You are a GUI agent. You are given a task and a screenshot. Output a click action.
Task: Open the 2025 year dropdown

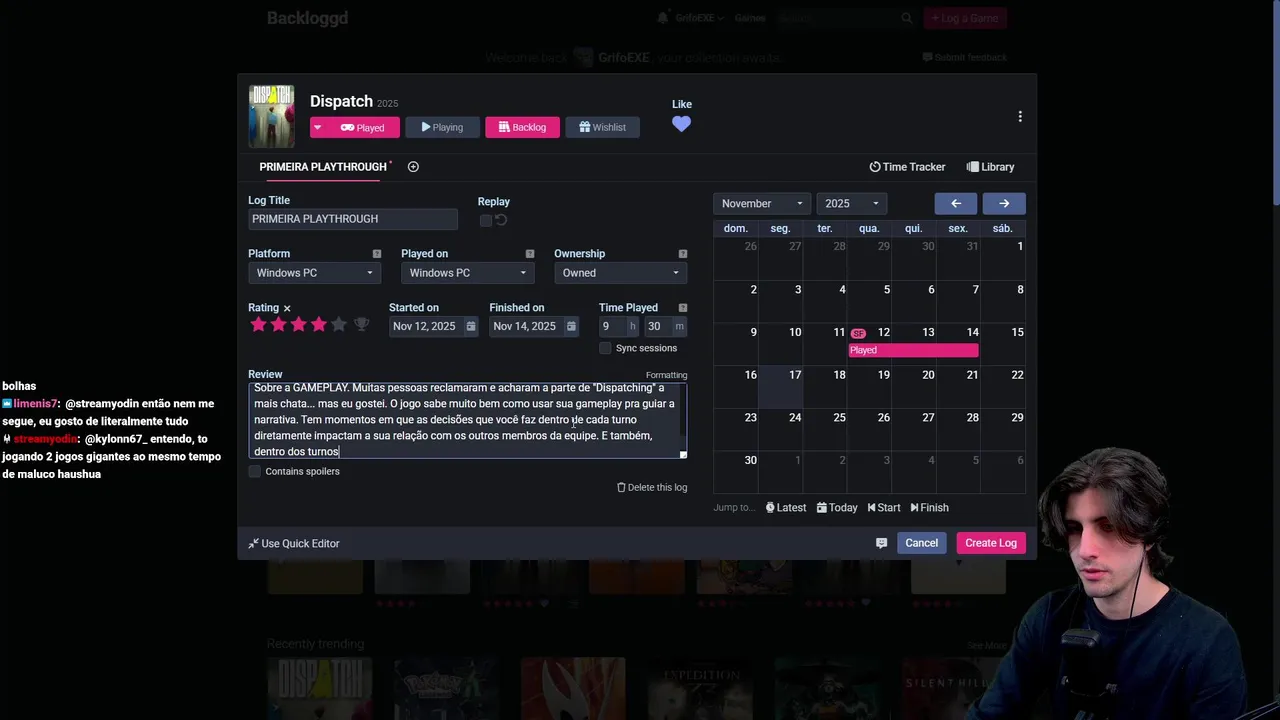[851, 203]
